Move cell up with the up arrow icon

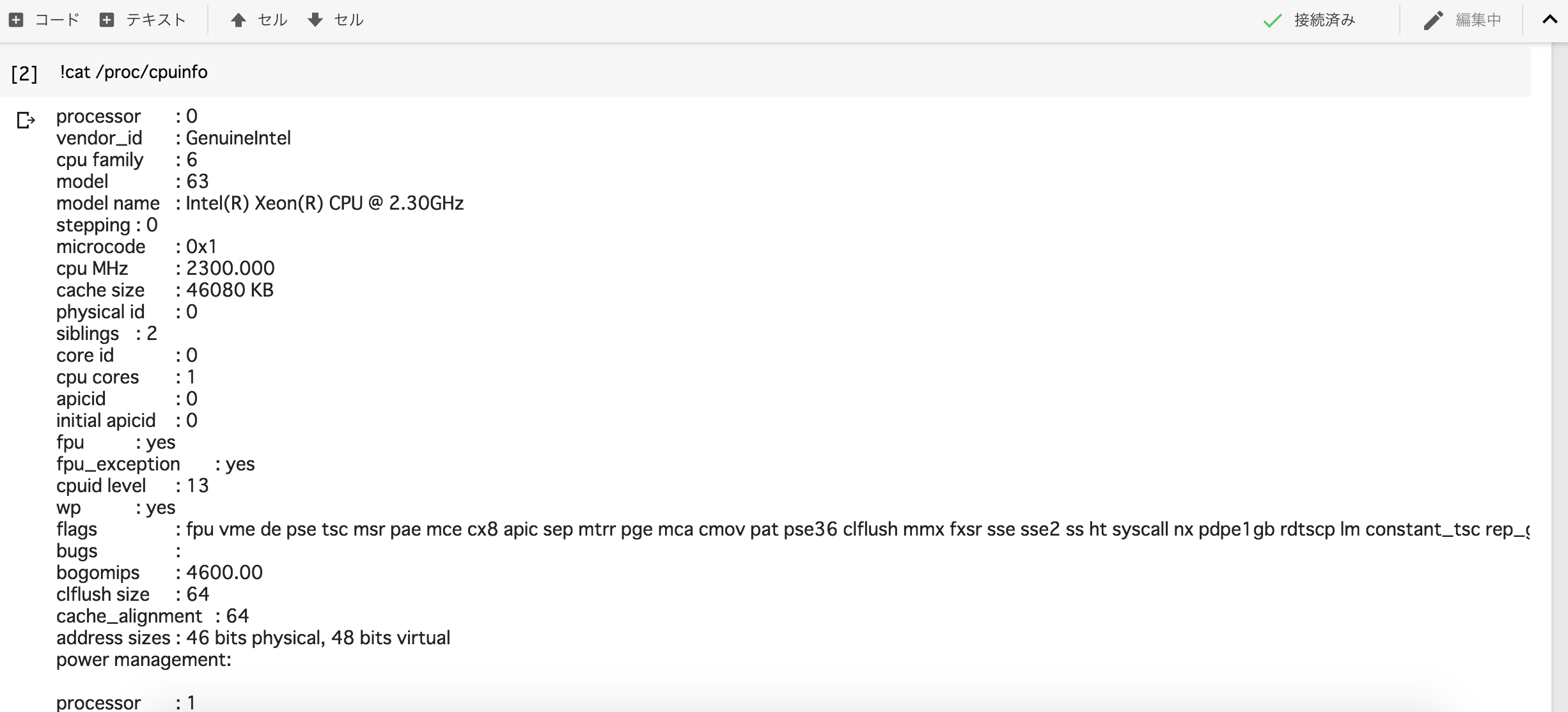239,20
